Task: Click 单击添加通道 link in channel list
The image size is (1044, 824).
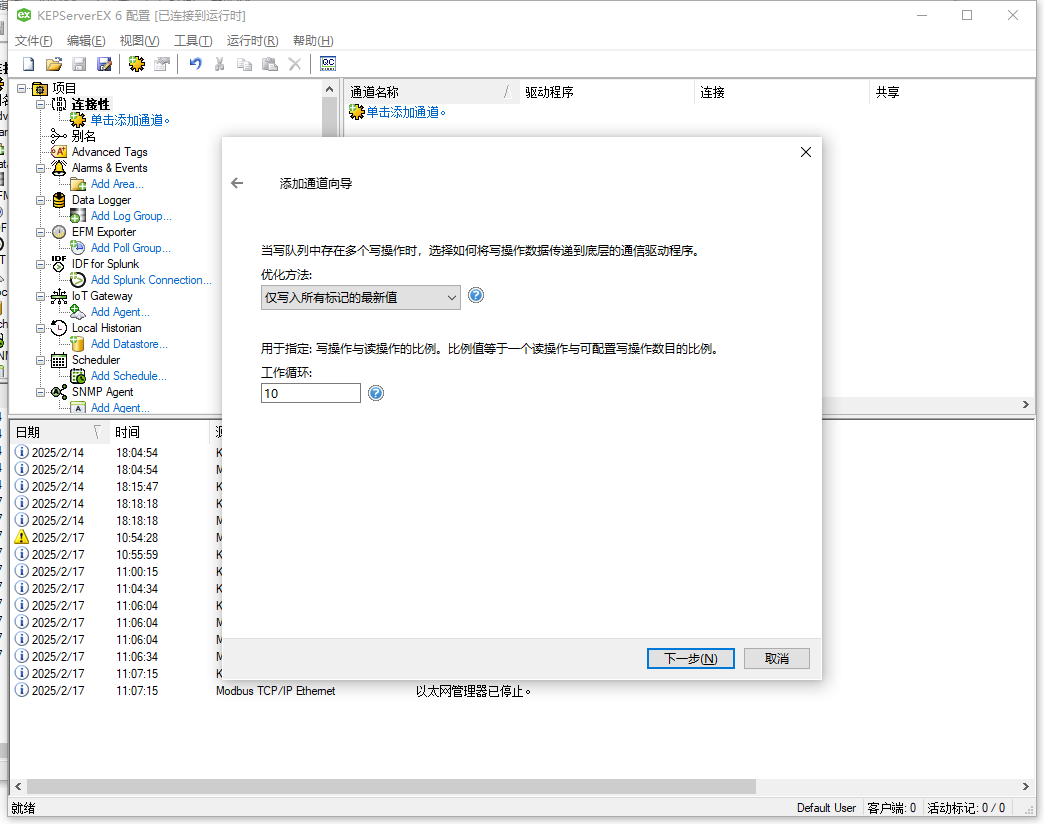Action: 405,112
